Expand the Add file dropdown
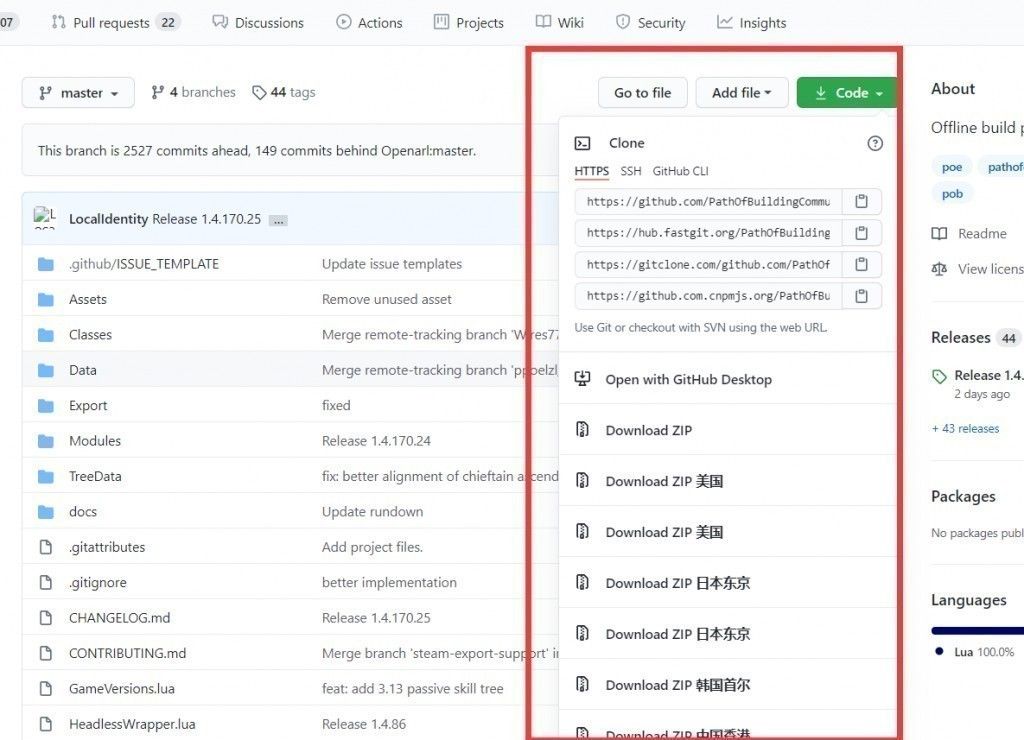The image size is (1024, 740). point(742,93)
